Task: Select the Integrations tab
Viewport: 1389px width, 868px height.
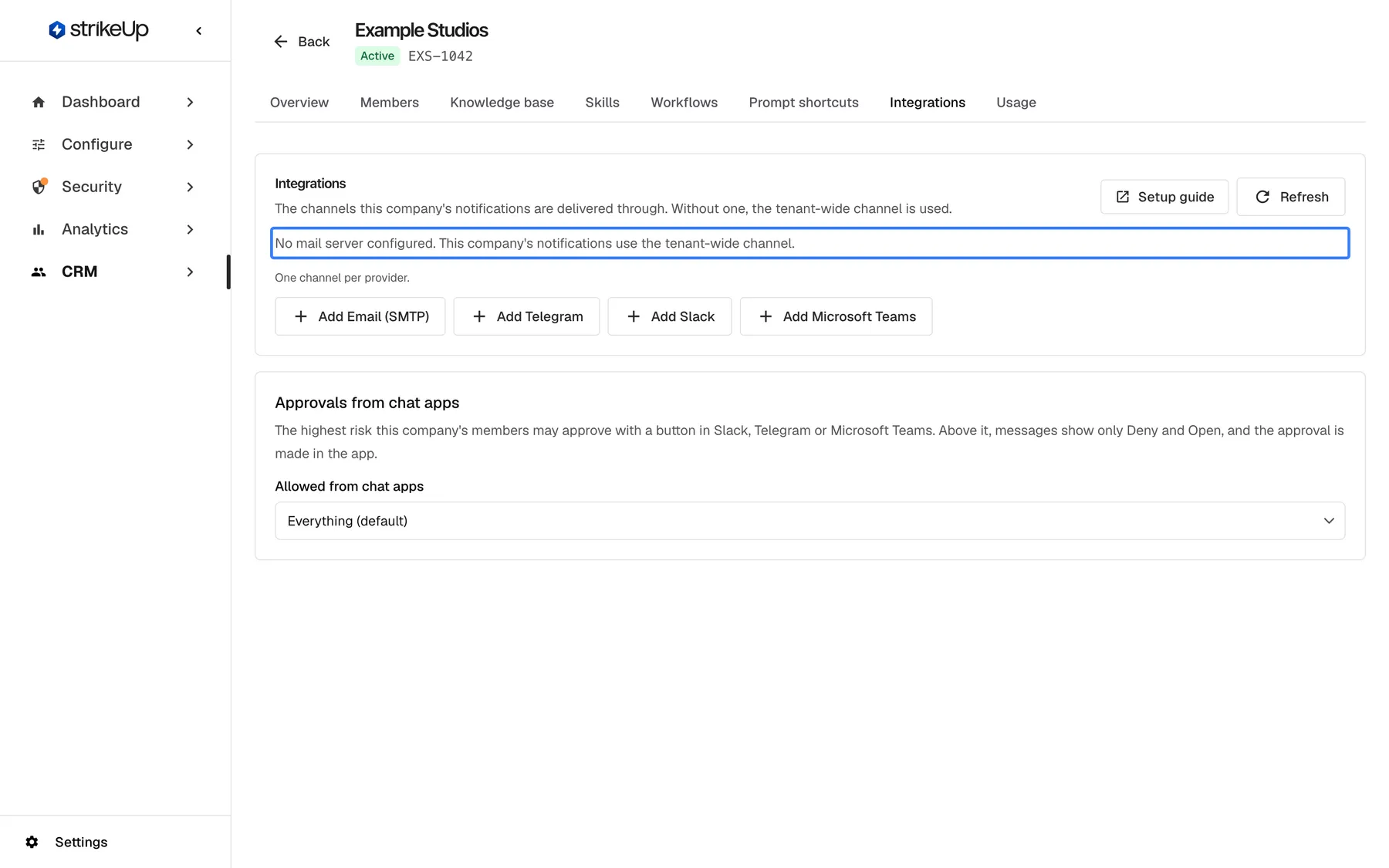Action: pos(928,103)
